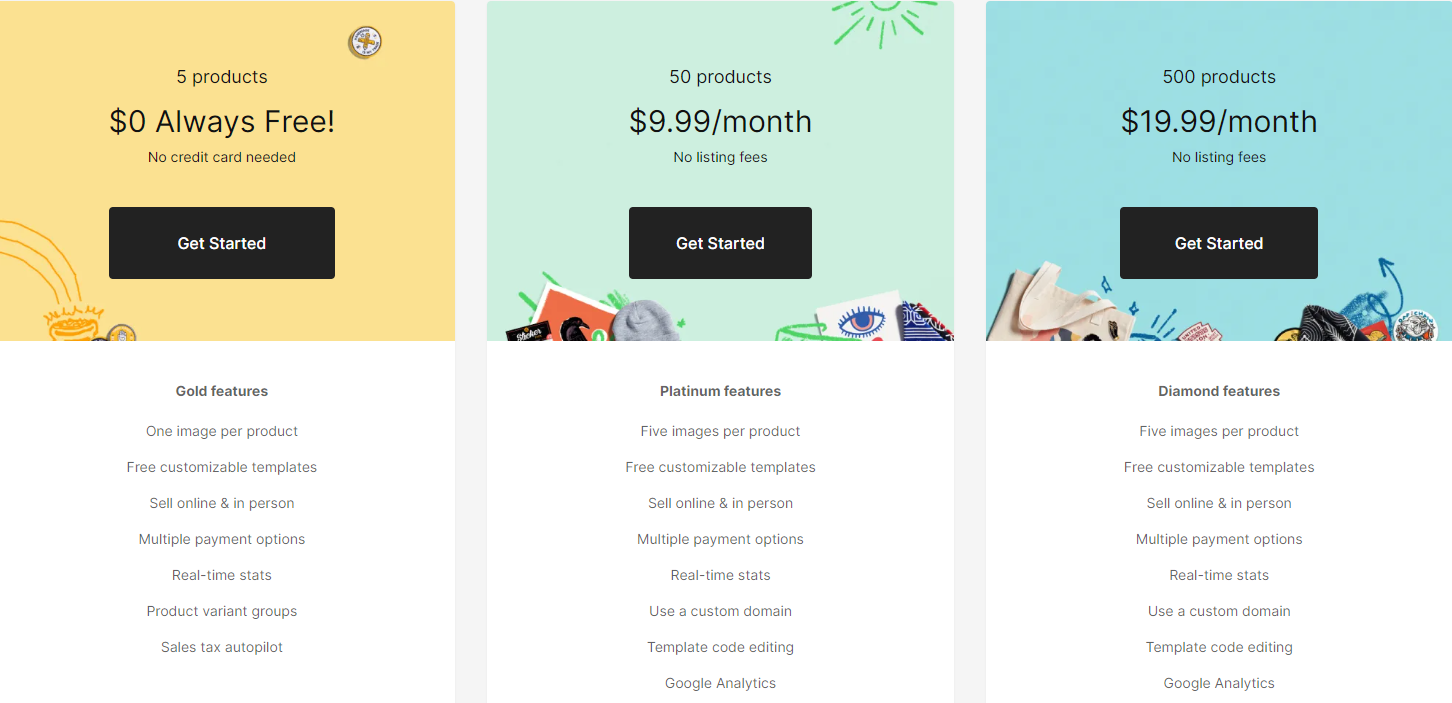This screenshot has width=1452, height=703.
Task: Click Google Analytics under Diamond features
Action: pyautogui.click(x=1219, y=683)
